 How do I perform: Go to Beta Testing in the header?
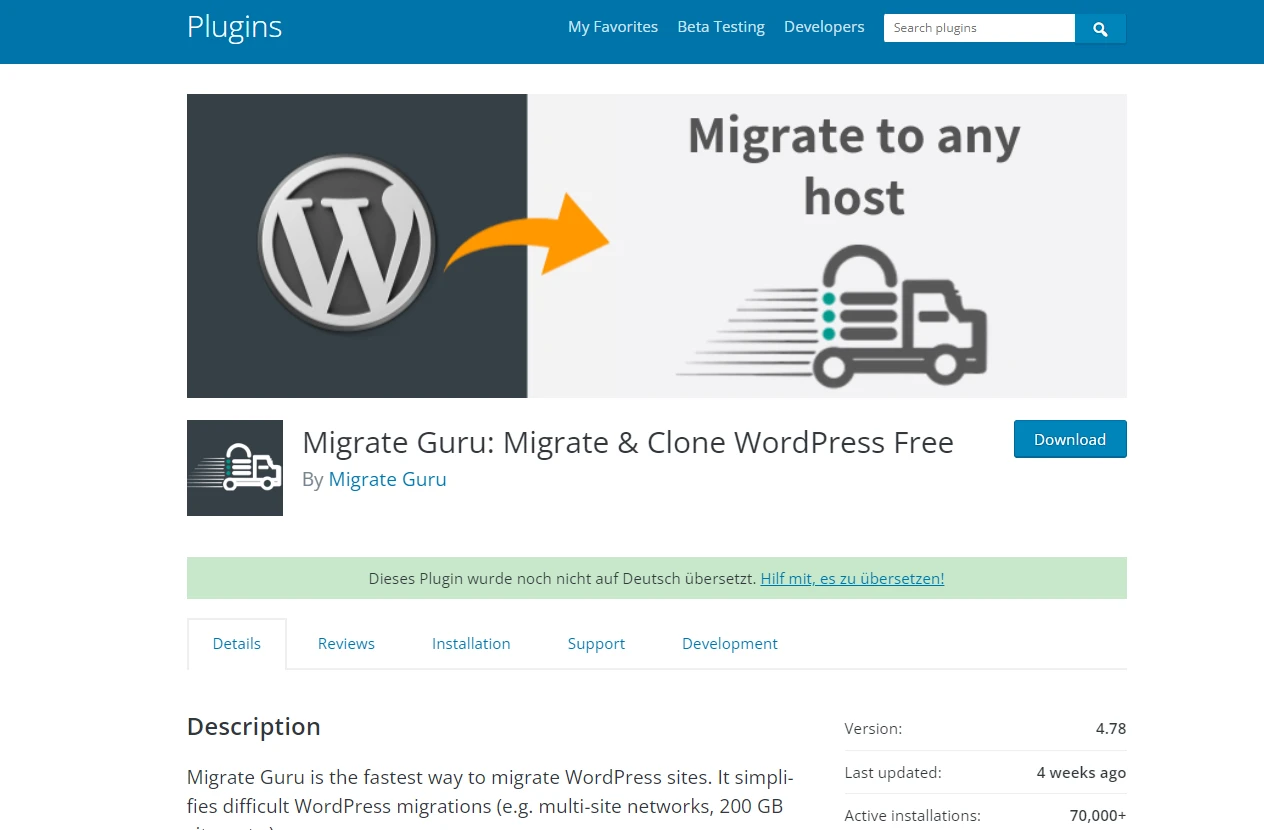tap(721, 27)
